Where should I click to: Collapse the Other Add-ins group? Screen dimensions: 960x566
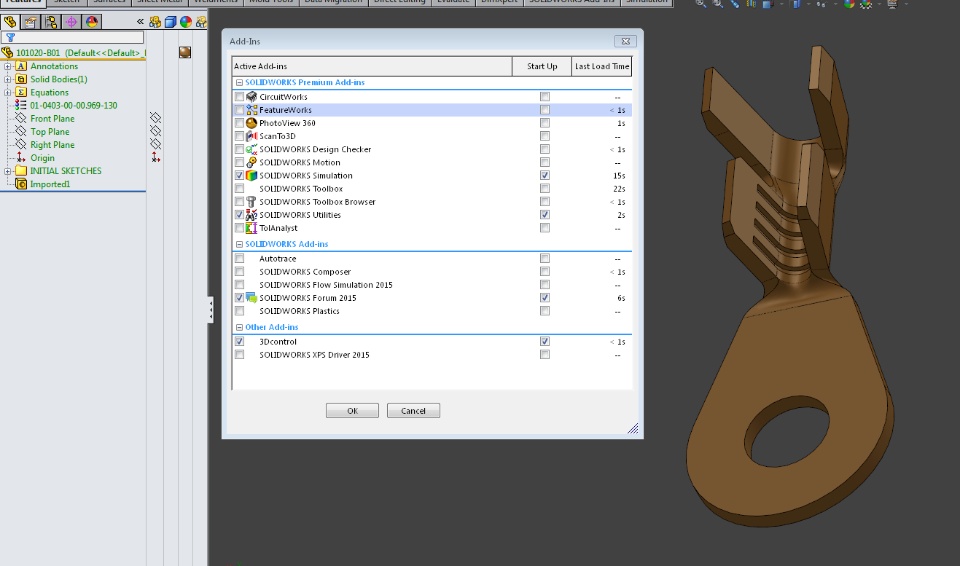(x=239, y=327)
